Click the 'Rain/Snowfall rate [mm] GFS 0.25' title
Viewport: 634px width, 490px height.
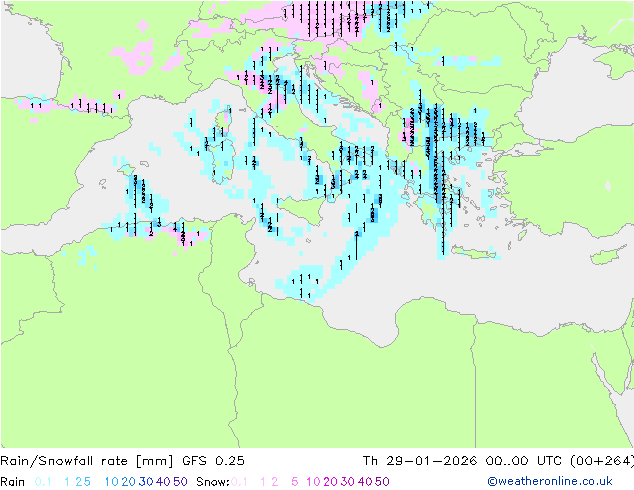[122, 460]
